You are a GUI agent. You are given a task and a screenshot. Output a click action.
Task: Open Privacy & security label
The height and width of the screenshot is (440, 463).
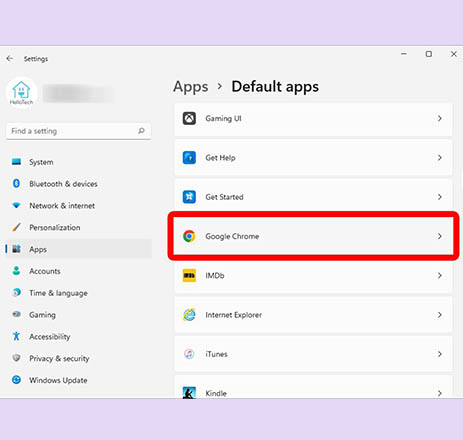click(59, 358)
